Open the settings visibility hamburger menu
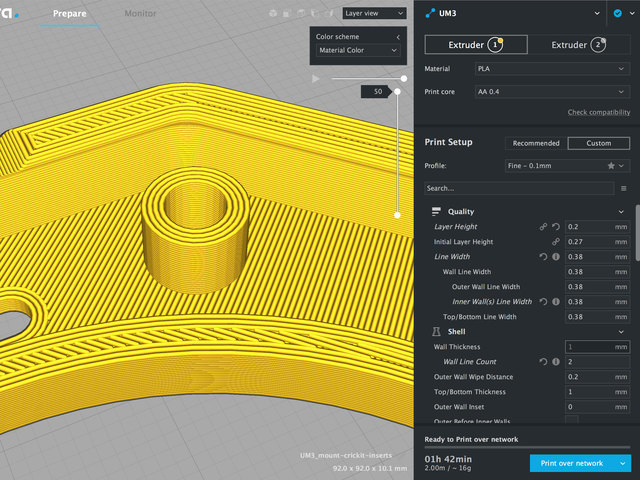Viewport: 640px width, 480px height. pyautogui.click(x=624, y=188)
